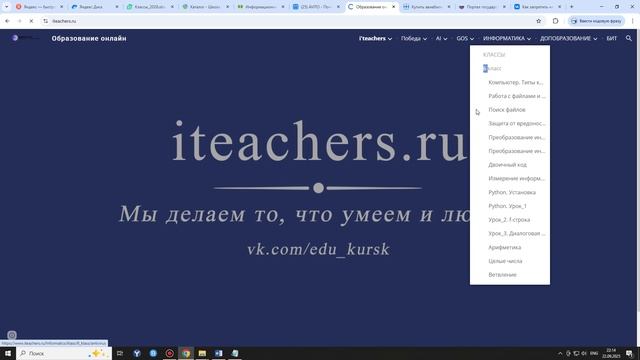Open the 'Целые числа' lesson
This screenshot has width=640, height=360.
505,261
